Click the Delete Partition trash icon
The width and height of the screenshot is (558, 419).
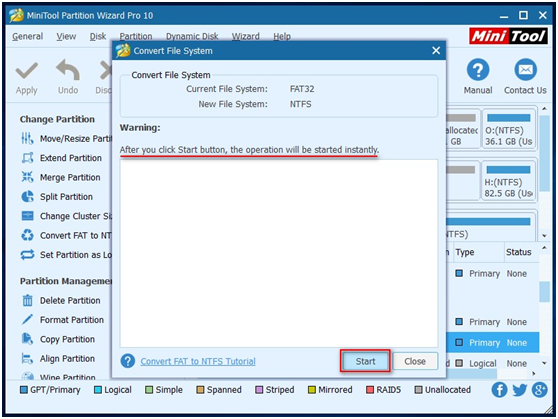[27, 300]
